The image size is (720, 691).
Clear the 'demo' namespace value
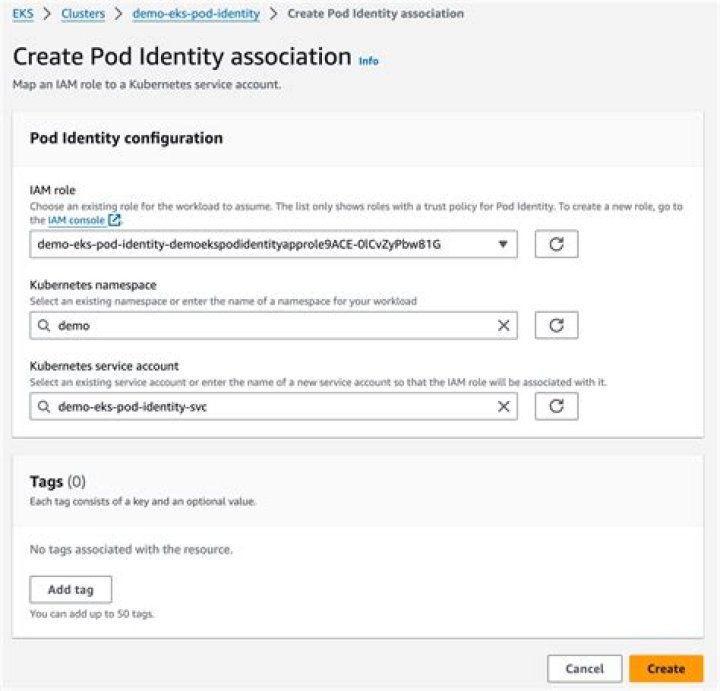tap(503, 325)
